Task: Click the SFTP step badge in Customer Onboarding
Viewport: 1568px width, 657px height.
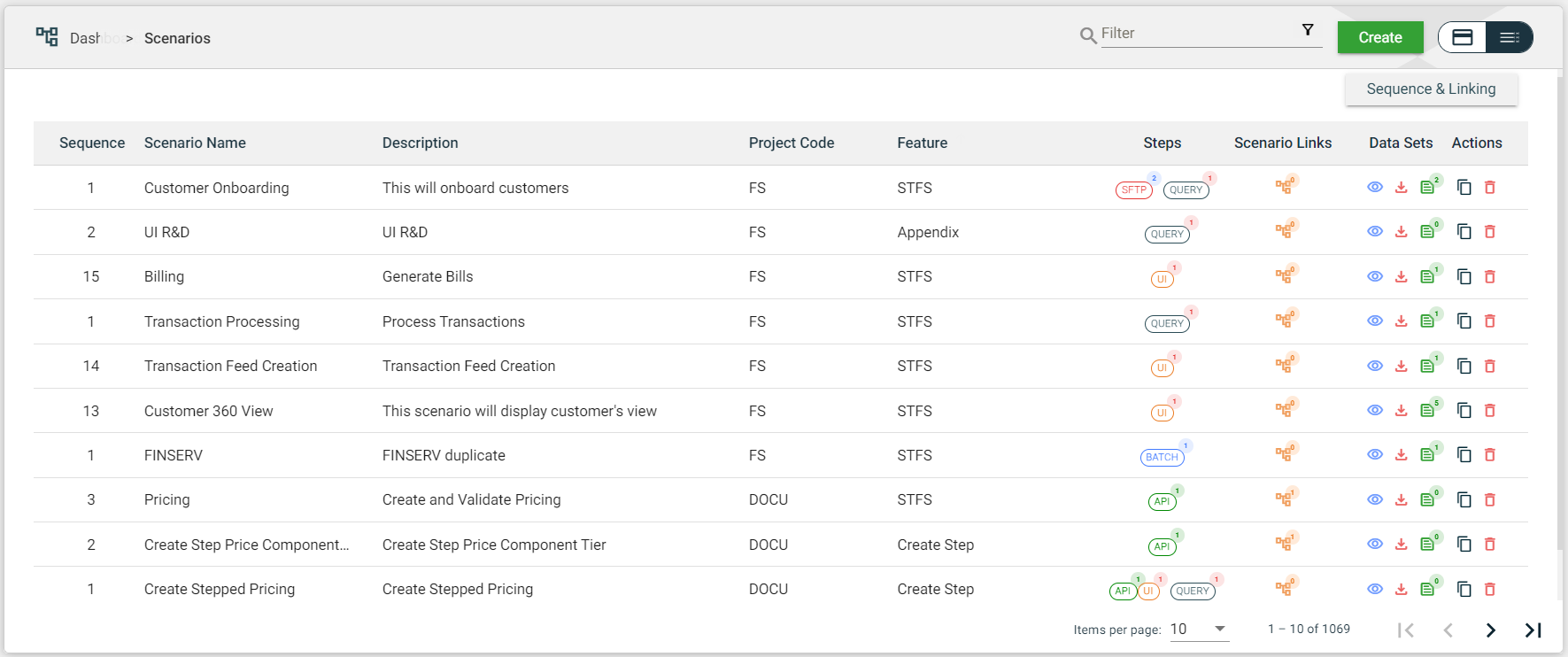Action: 1133,189
